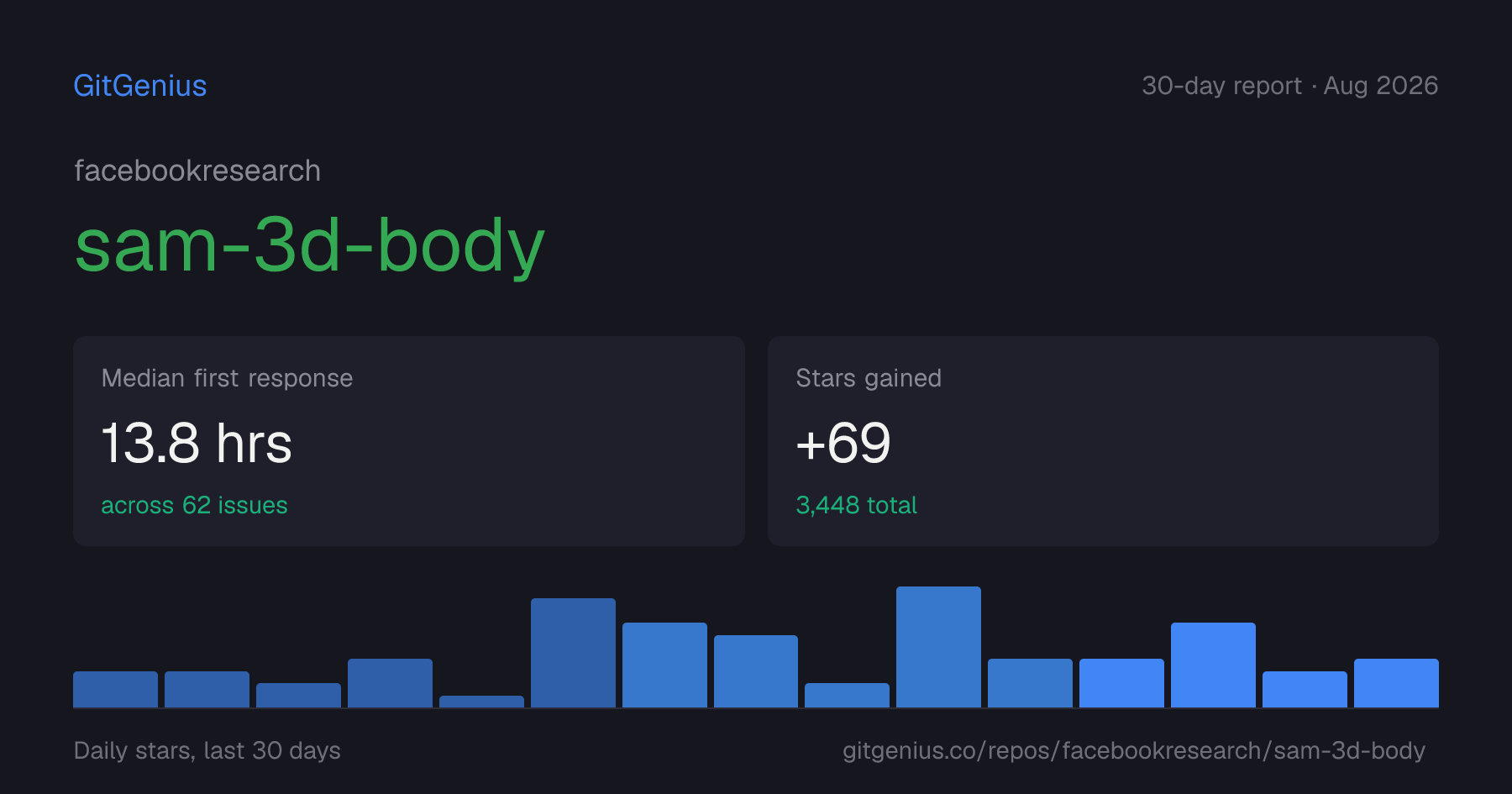Click the +69 stars value

pyautogui.click(x=843, y=443)
